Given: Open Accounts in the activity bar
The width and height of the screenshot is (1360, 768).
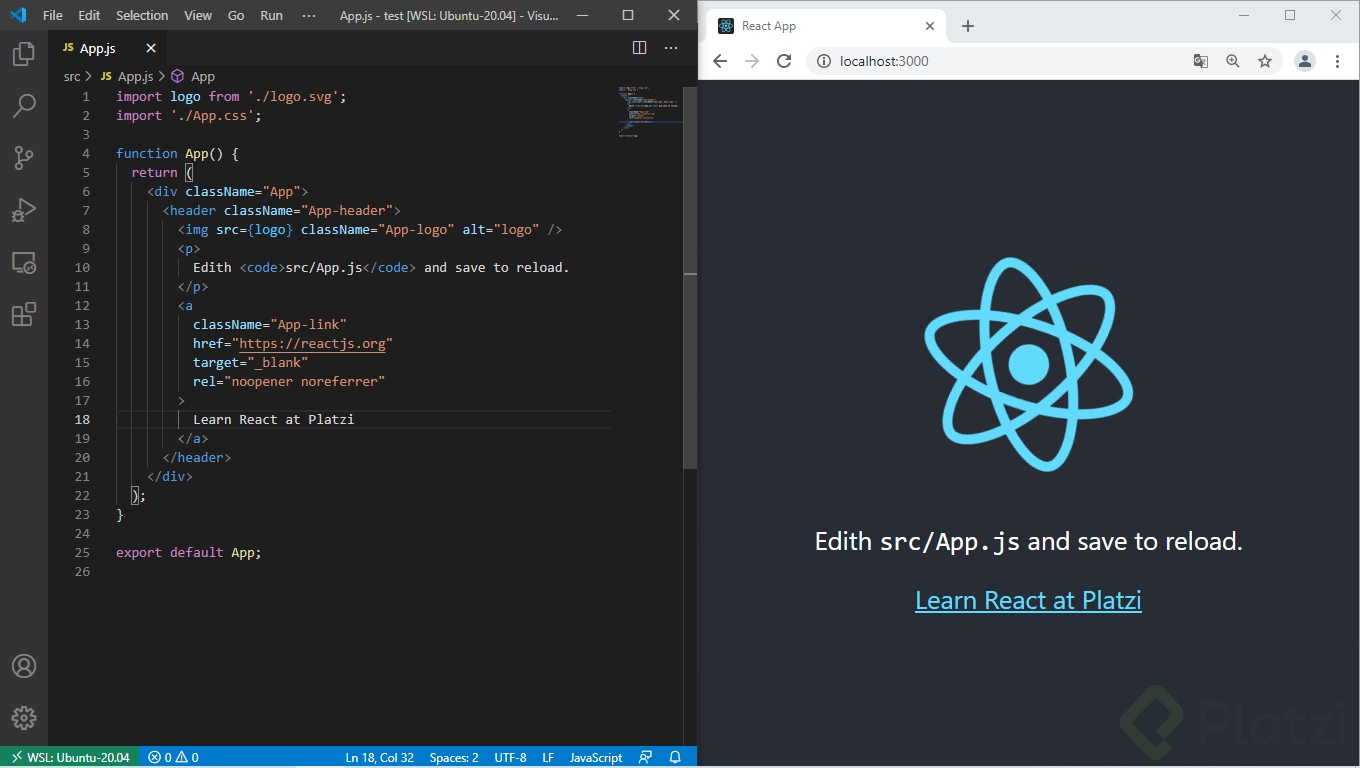Looking at the screenshot, I should [23, 665].
